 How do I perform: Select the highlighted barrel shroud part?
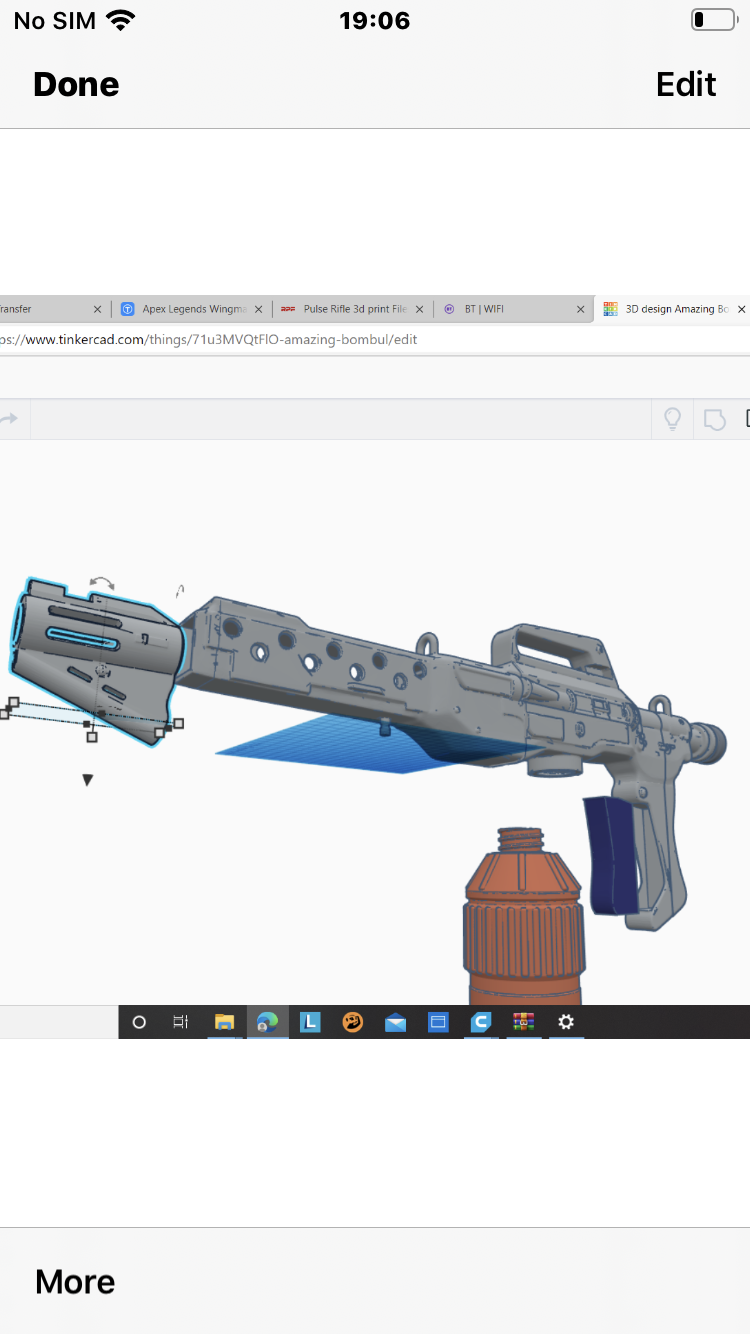96,660
